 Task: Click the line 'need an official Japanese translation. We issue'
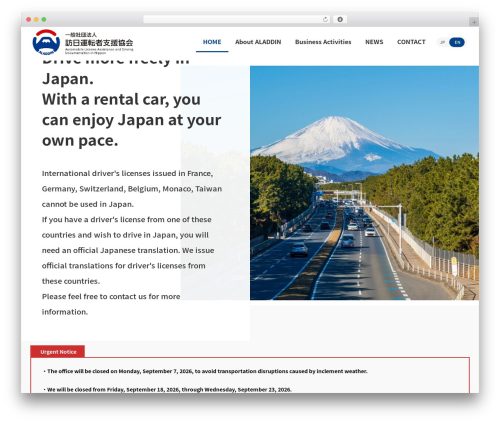pyautogui.click(x=128, y=250)
